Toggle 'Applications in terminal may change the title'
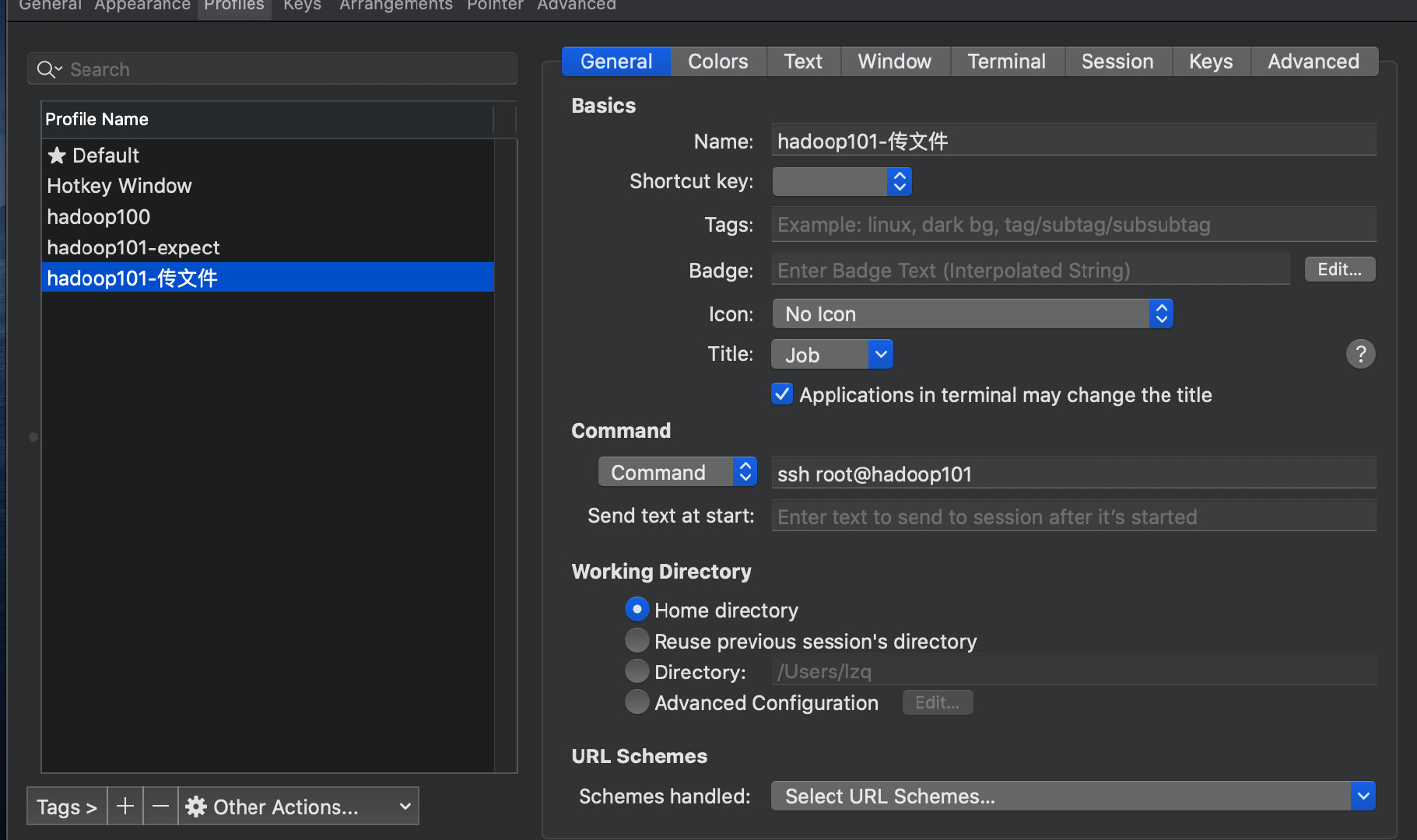Viewport: 1417px width, 840px height. 782,394
